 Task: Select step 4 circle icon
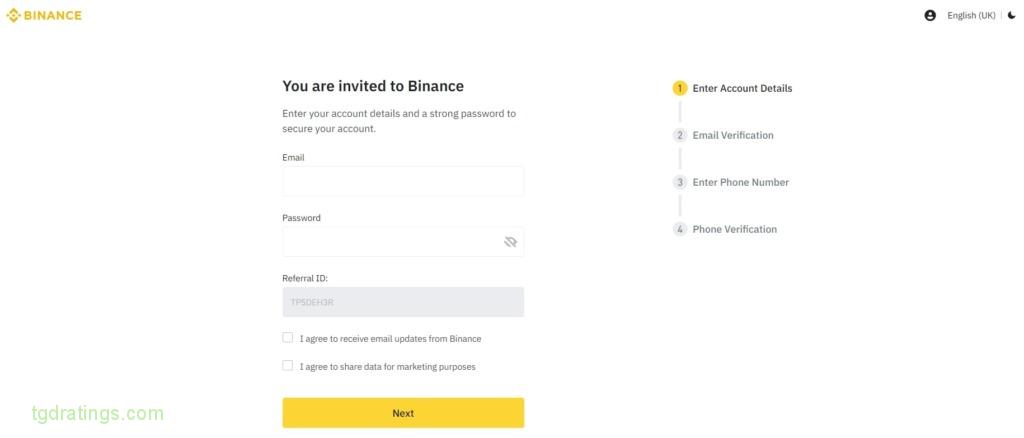(680, 229)
